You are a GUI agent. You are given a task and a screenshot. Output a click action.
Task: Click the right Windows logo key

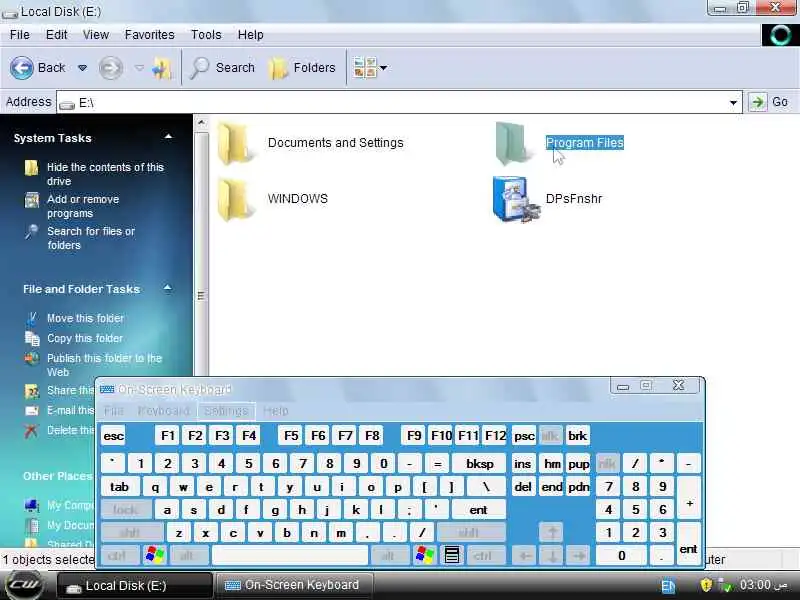(x=424, y=556)
